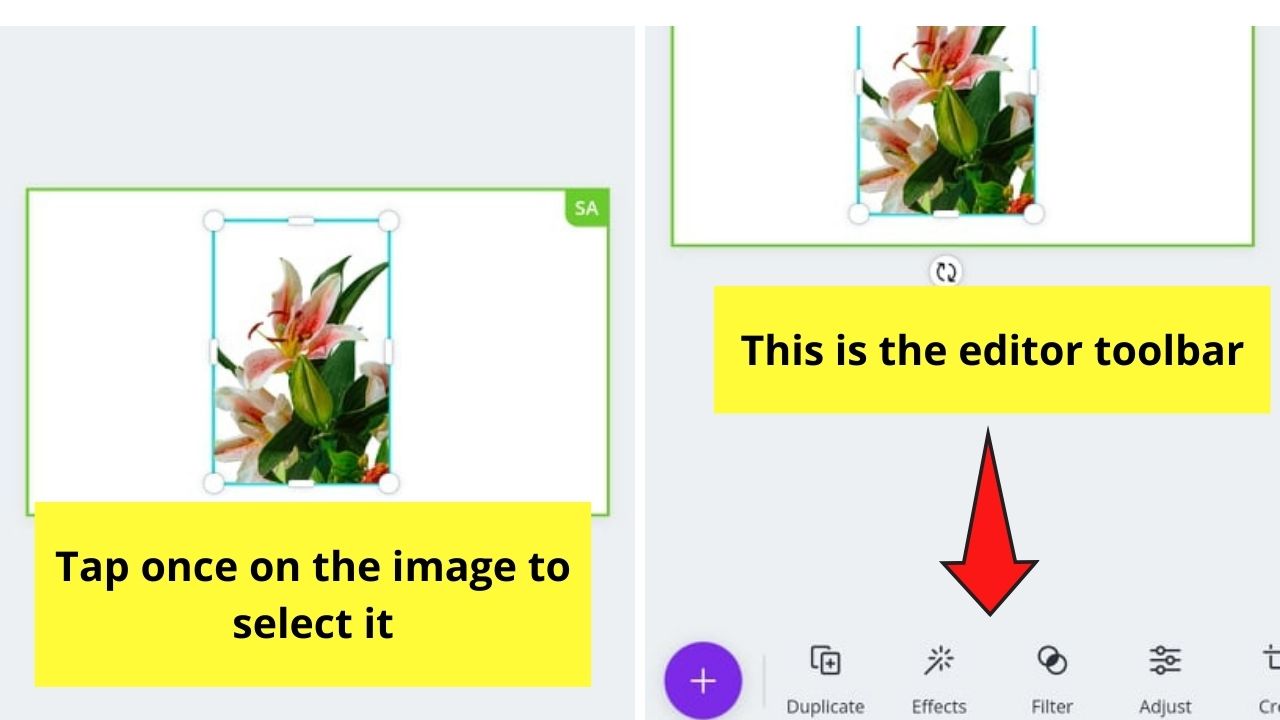1280x720 pixels.
Task: Click the bottom-left corner handle of the left lily image
Action: coord(213,484)
